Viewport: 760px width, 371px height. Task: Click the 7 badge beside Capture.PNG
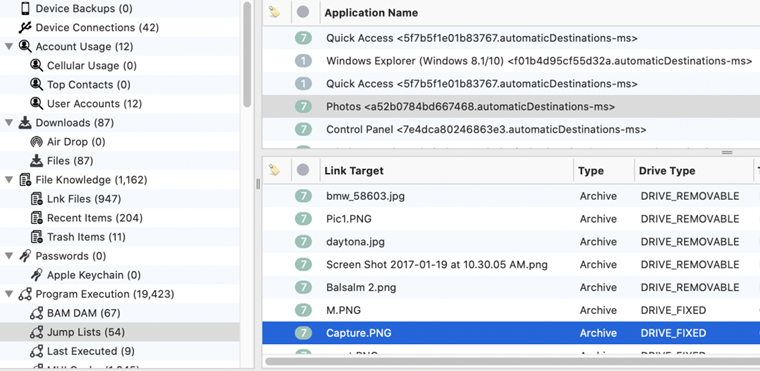click(303, 333)
